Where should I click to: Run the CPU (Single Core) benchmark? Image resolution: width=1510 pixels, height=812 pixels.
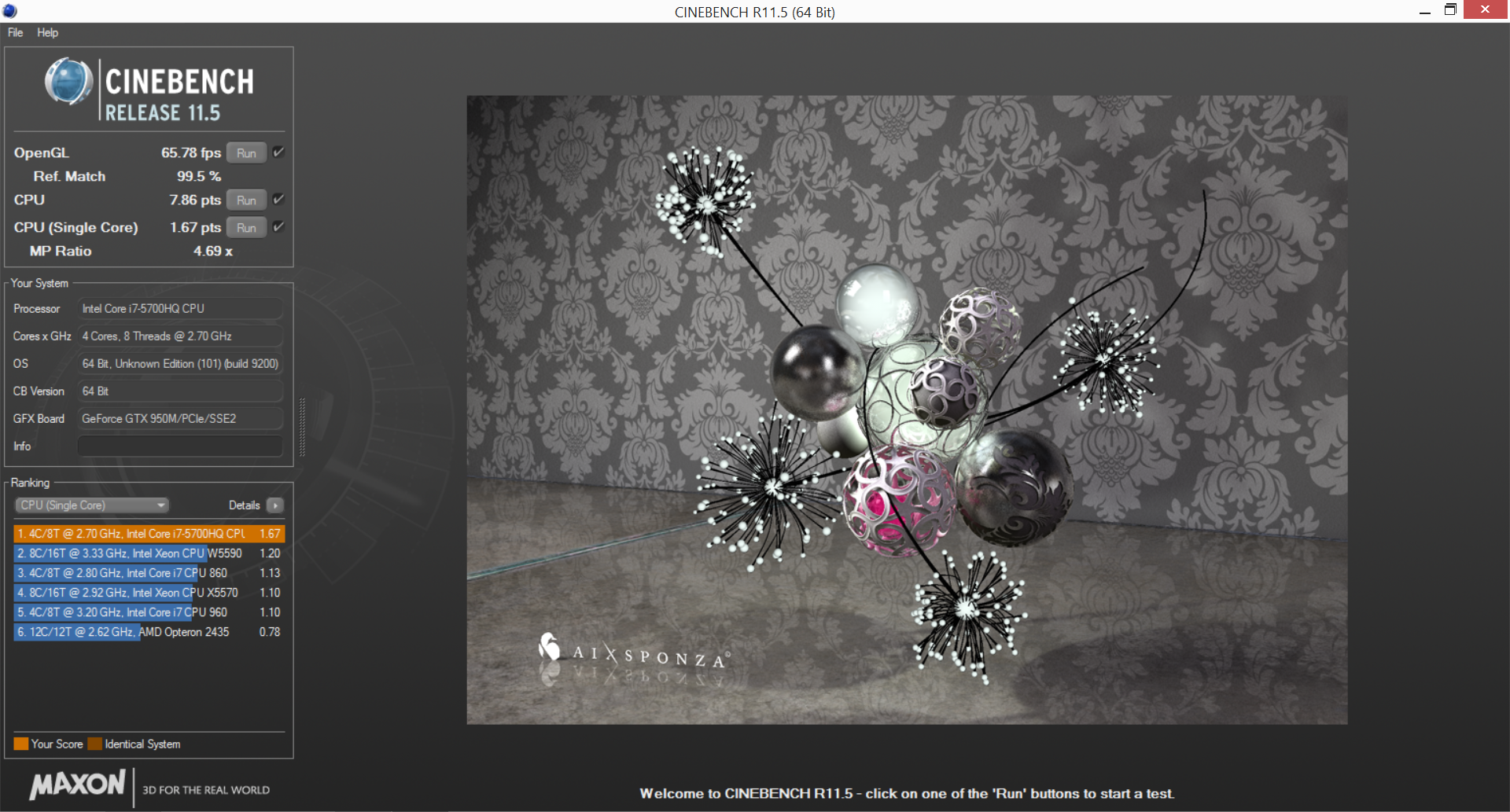(x=246, y=227)
